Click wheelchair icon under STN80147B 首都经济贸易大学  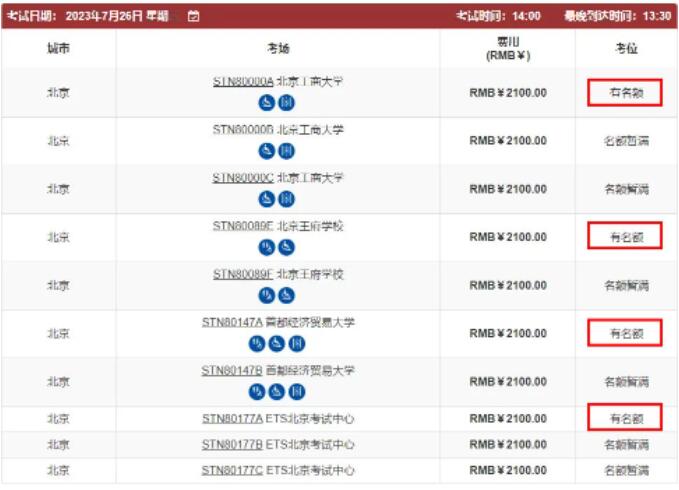[277, 392]
